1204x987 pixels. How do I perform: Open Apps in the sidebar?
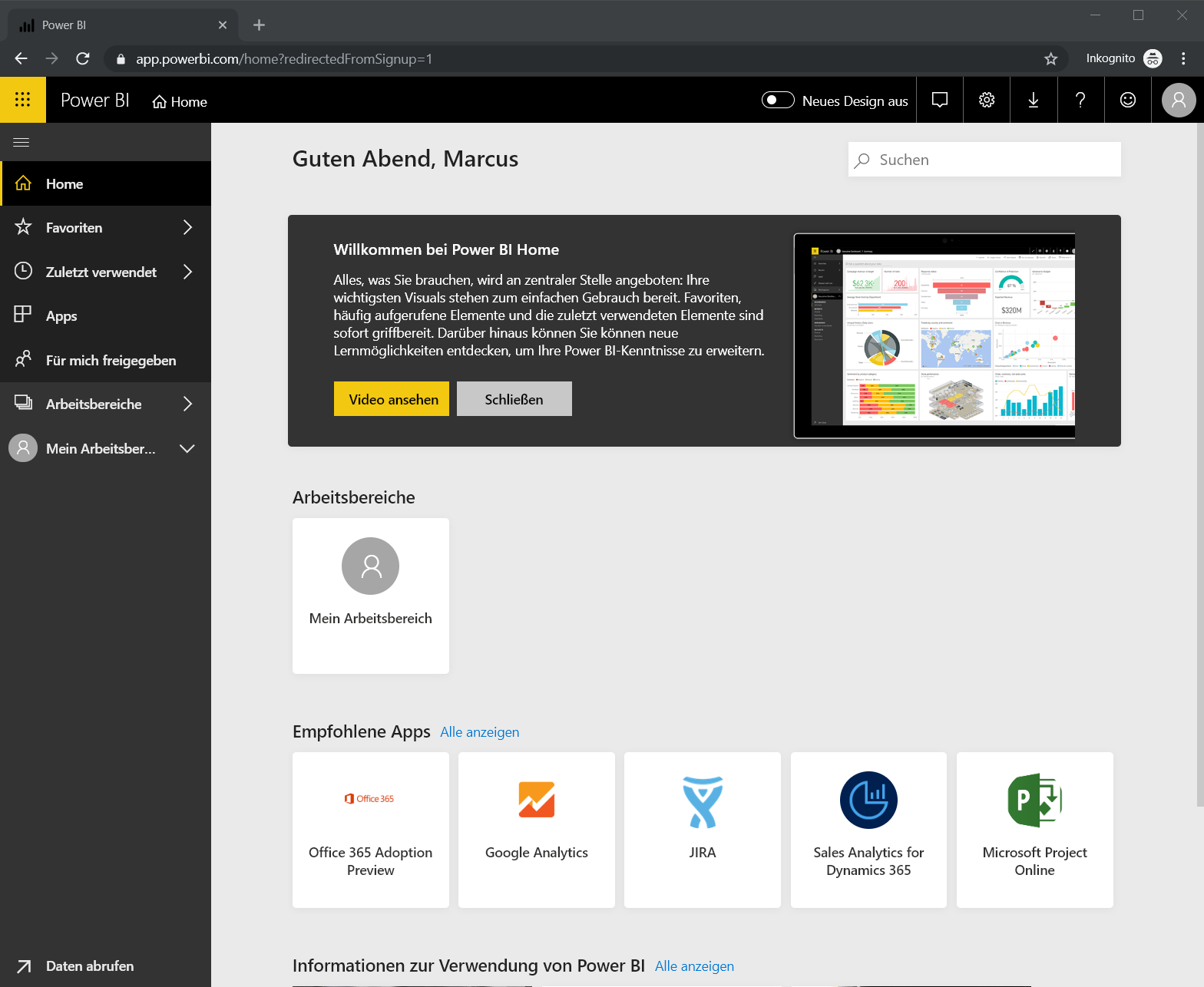[105, 315]
